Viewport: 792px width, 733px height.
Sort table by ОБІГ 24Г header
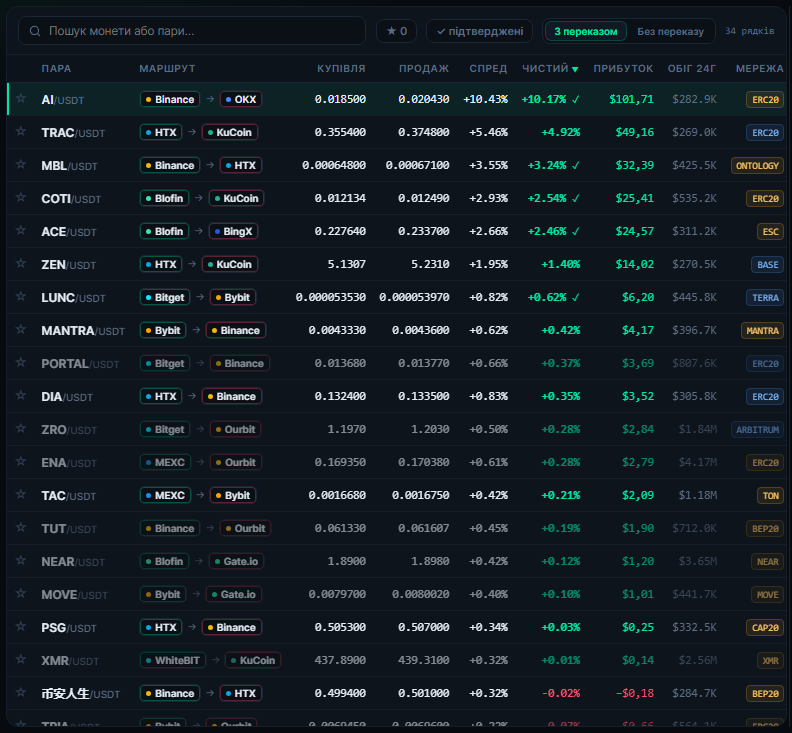[691, 69]
